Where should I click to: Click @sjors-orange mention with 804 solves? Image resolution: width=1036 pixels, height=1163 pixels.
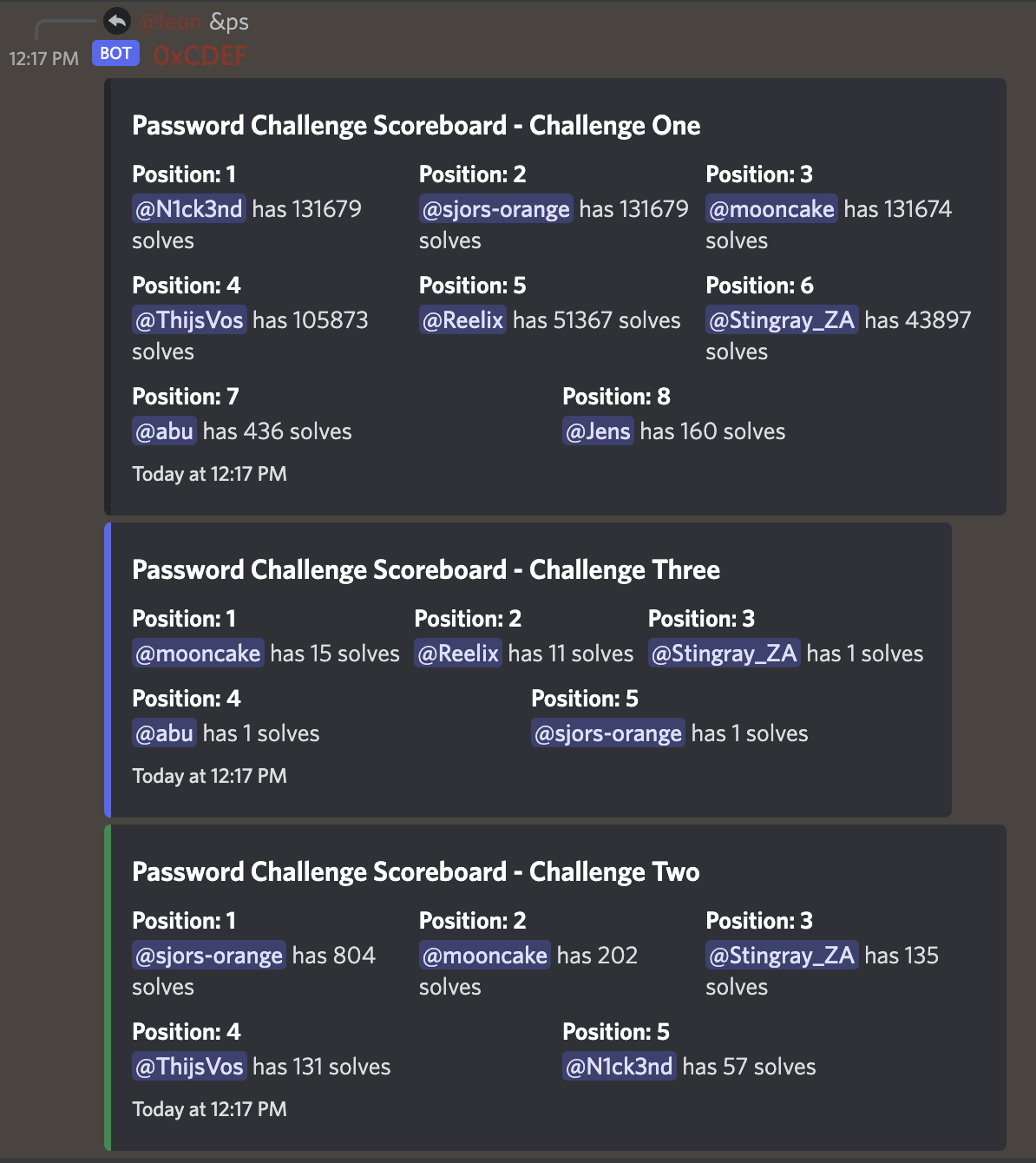tap(208, 956)
